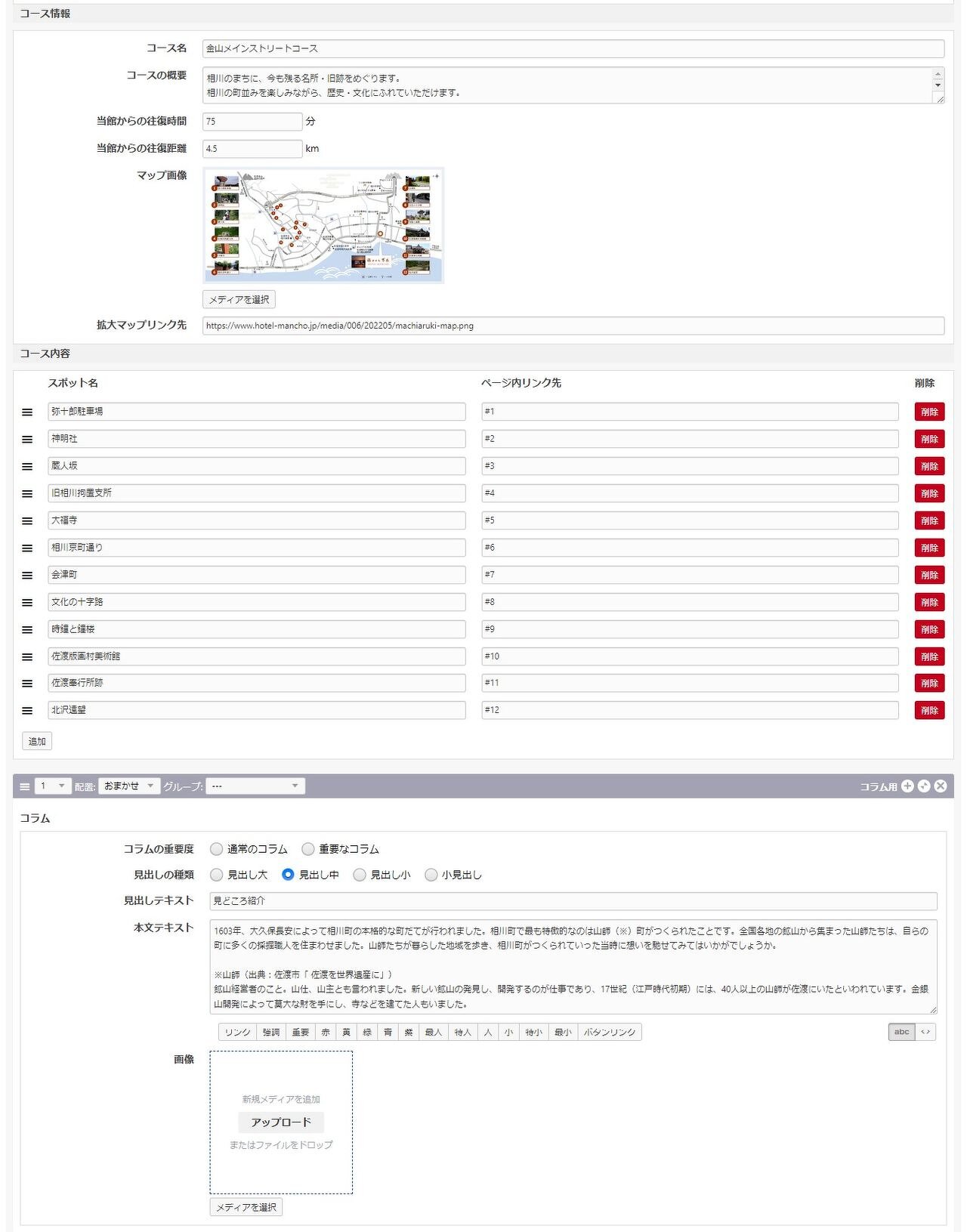Choose the 見出し大 heading option
Screen dimensions: 967x1232
[x=217, y=875]
